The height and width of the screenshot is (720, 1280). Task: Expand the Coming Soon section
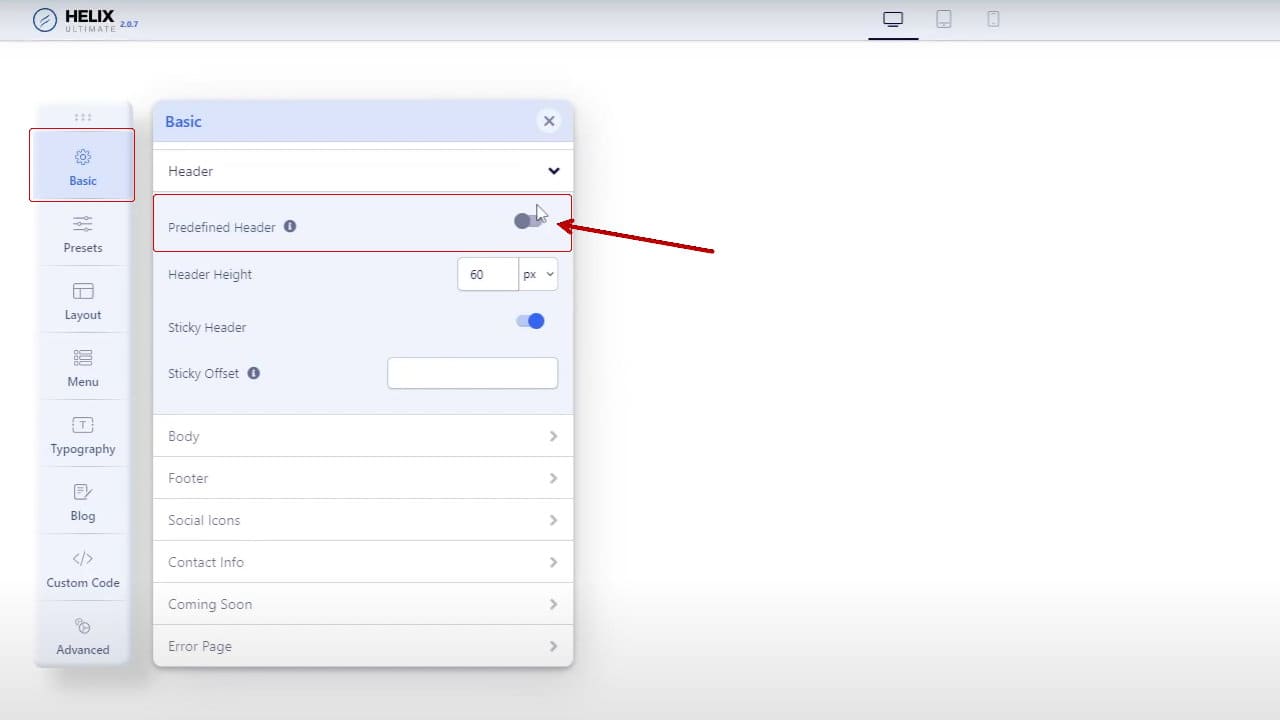pyautogui.click(x=363, y=604)
